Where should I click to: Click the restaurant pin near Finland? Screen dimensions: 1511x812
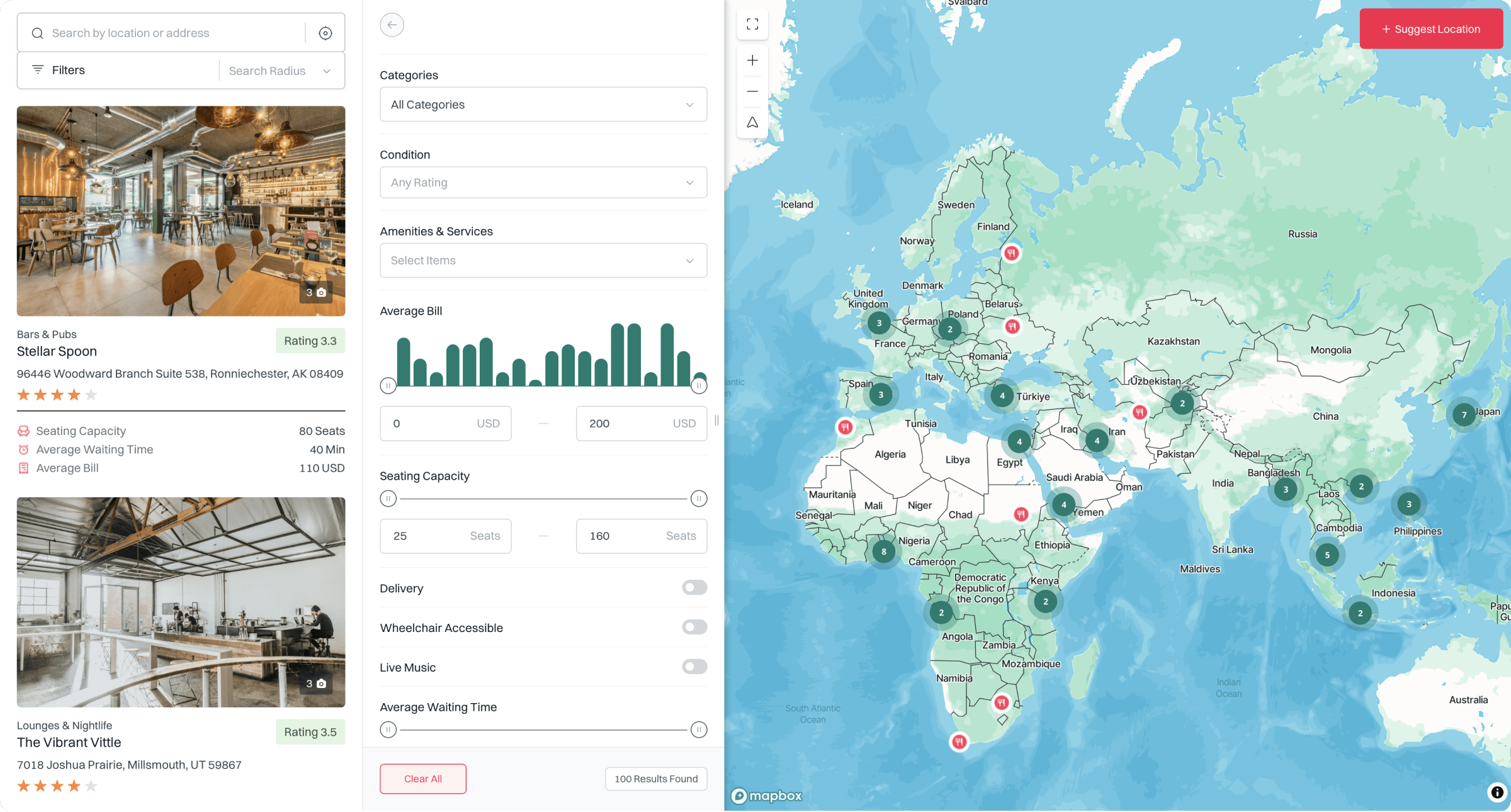point(1011,253)
